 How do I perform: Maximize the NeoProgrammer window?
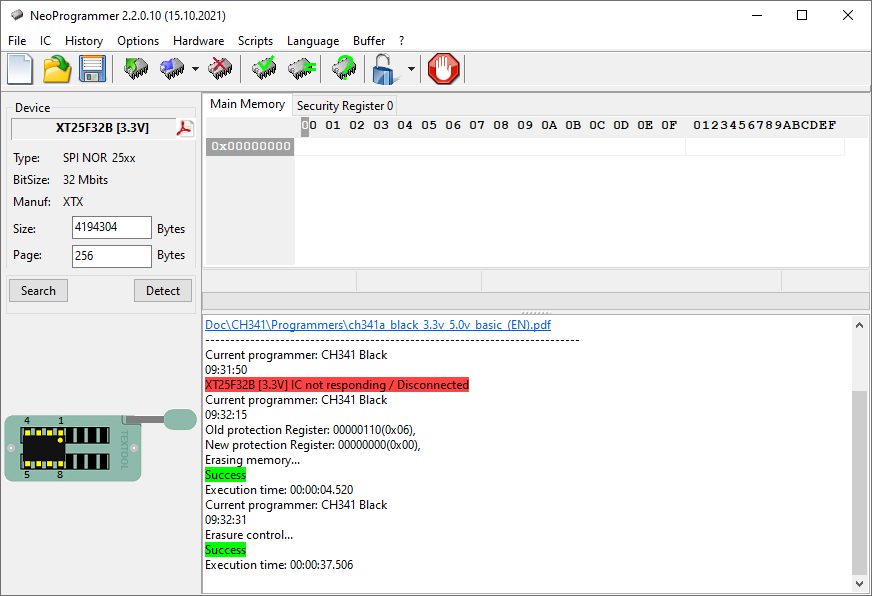point(802,15)
